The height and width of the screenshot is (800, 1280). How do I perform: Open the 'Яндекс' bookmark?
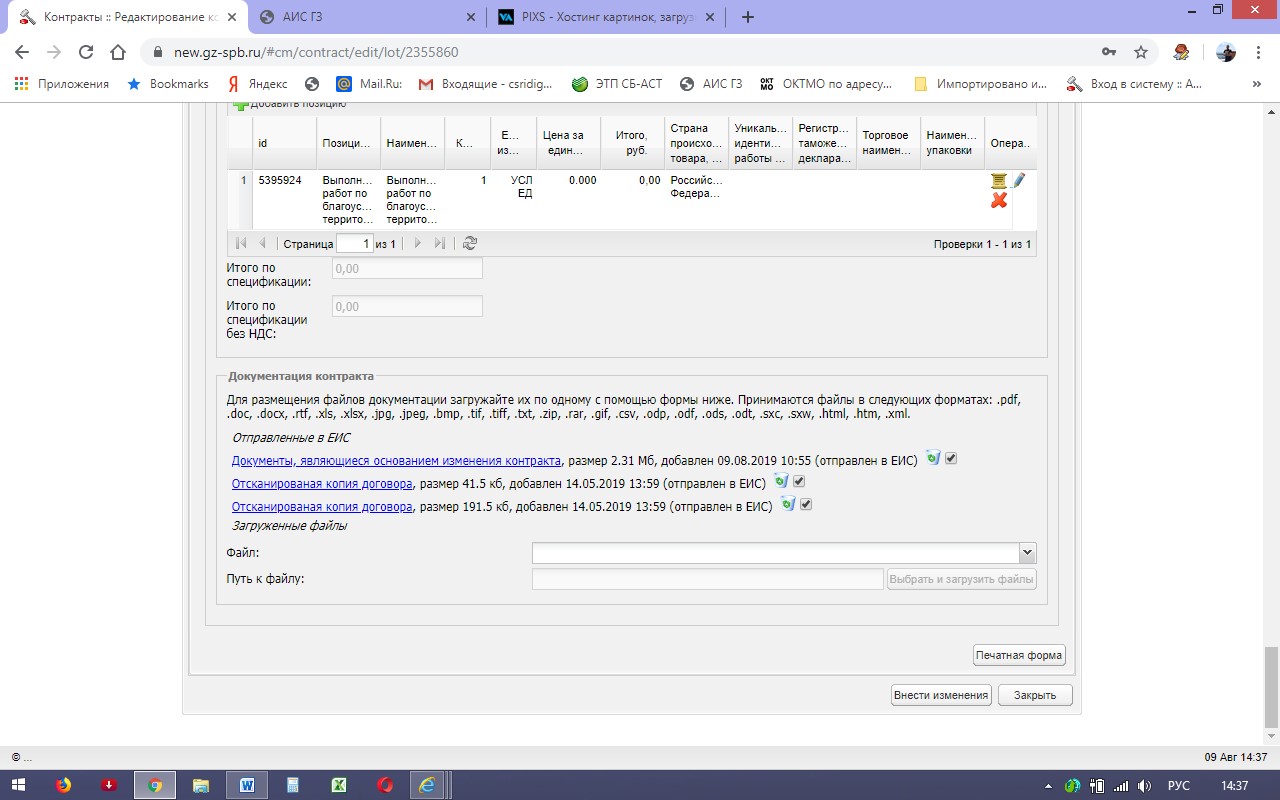(x=257, y=84)
